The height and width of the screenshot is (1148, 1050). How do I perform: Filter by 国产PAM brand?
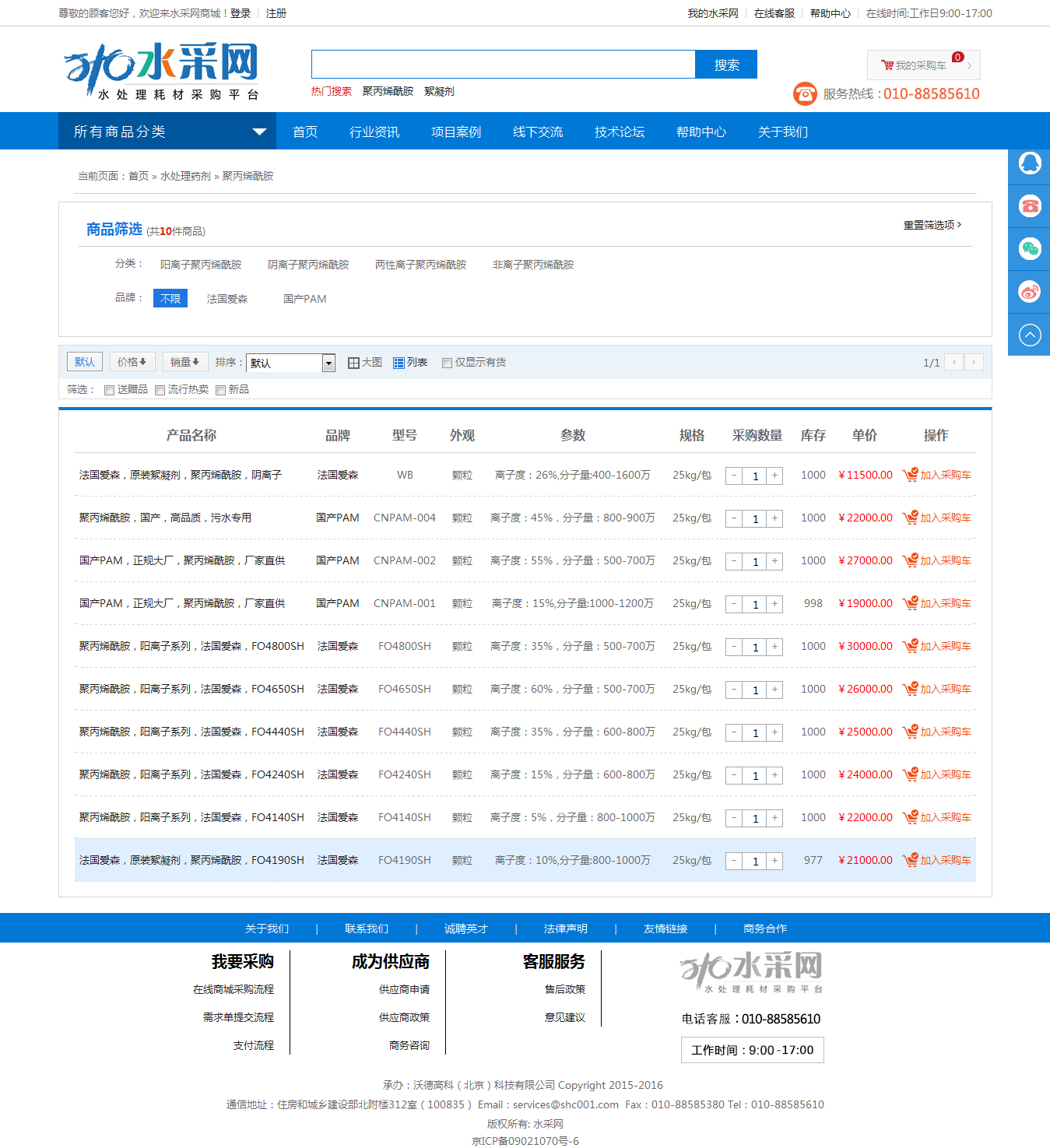point(305,299)
